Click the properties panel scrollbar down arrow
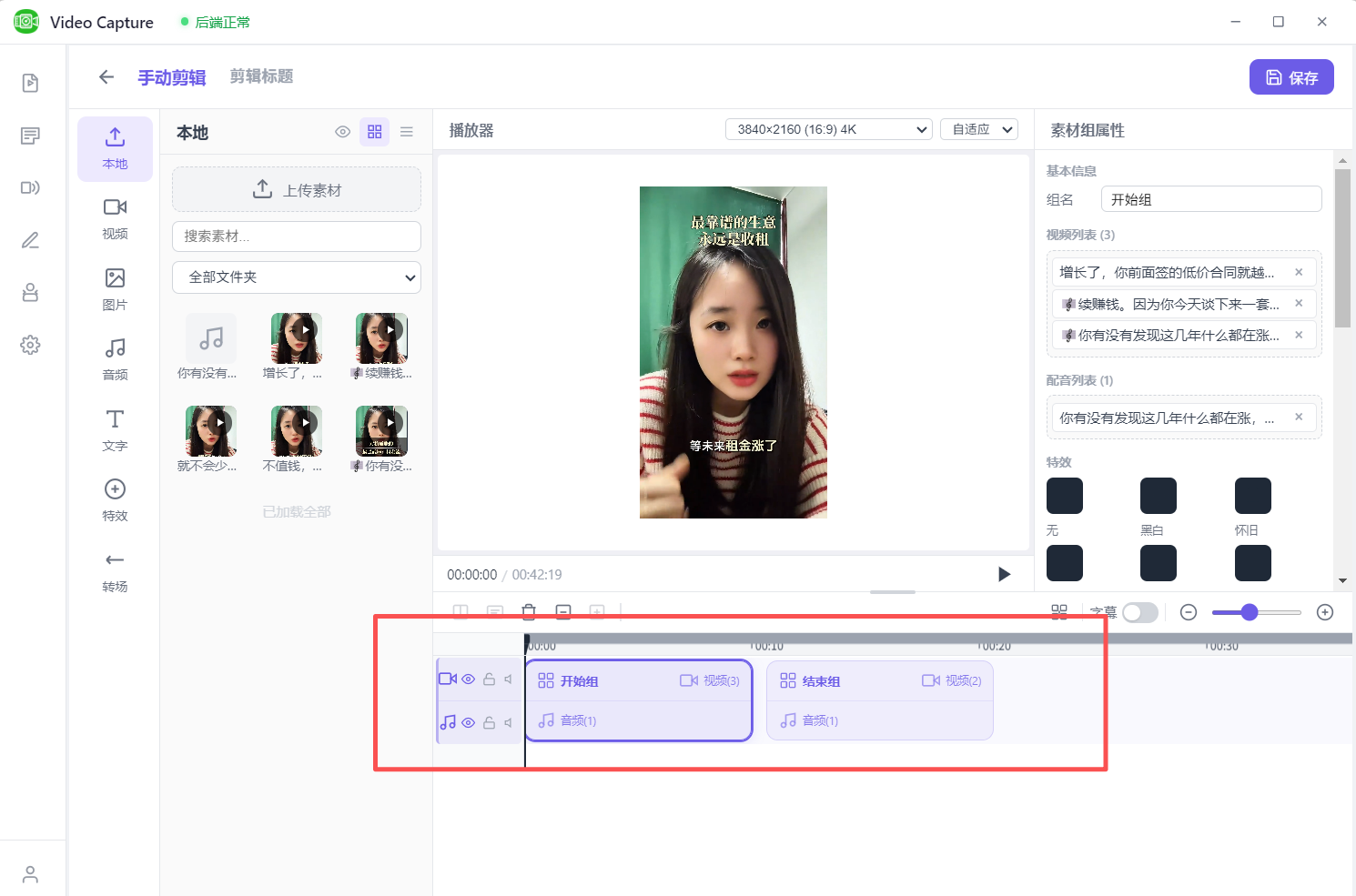 pyautogui.click(x=1342, y=580)
